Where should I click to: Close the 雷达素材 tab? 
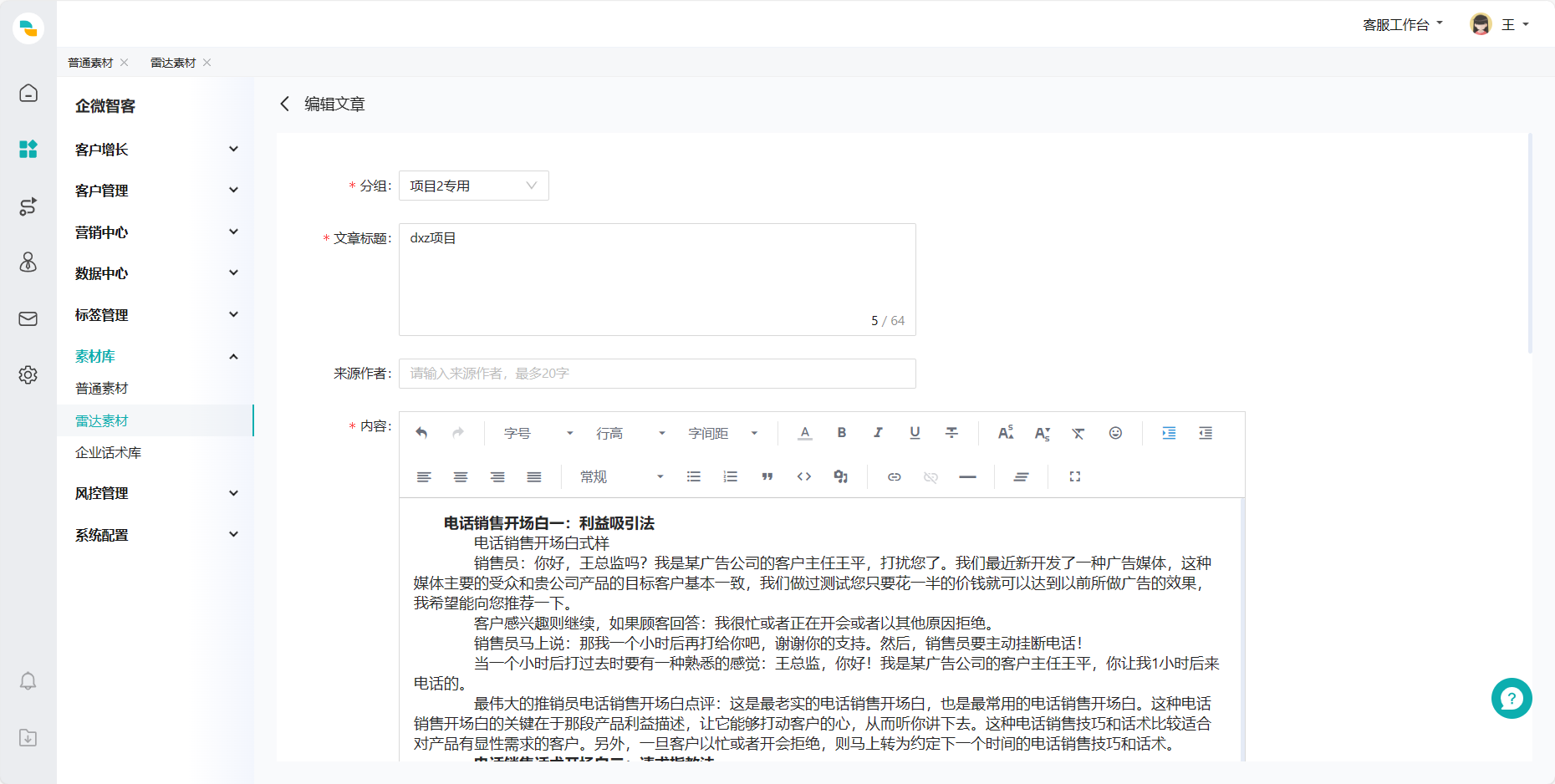(x=207, y=63)
